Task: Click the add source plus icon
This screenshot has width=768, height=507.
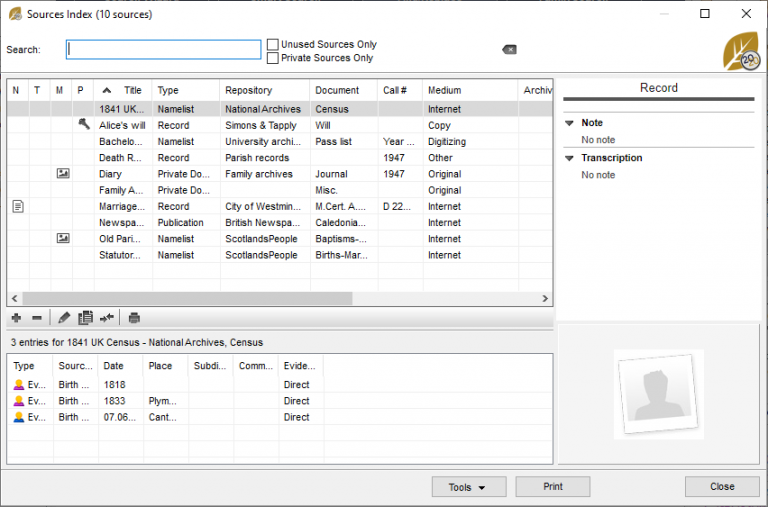Action: click(x=16, y=318)
